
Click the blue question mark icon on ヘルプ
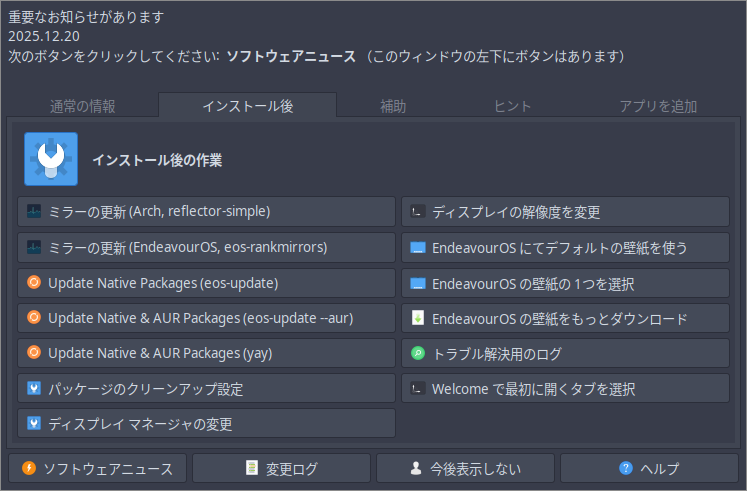tap(626, 468)
